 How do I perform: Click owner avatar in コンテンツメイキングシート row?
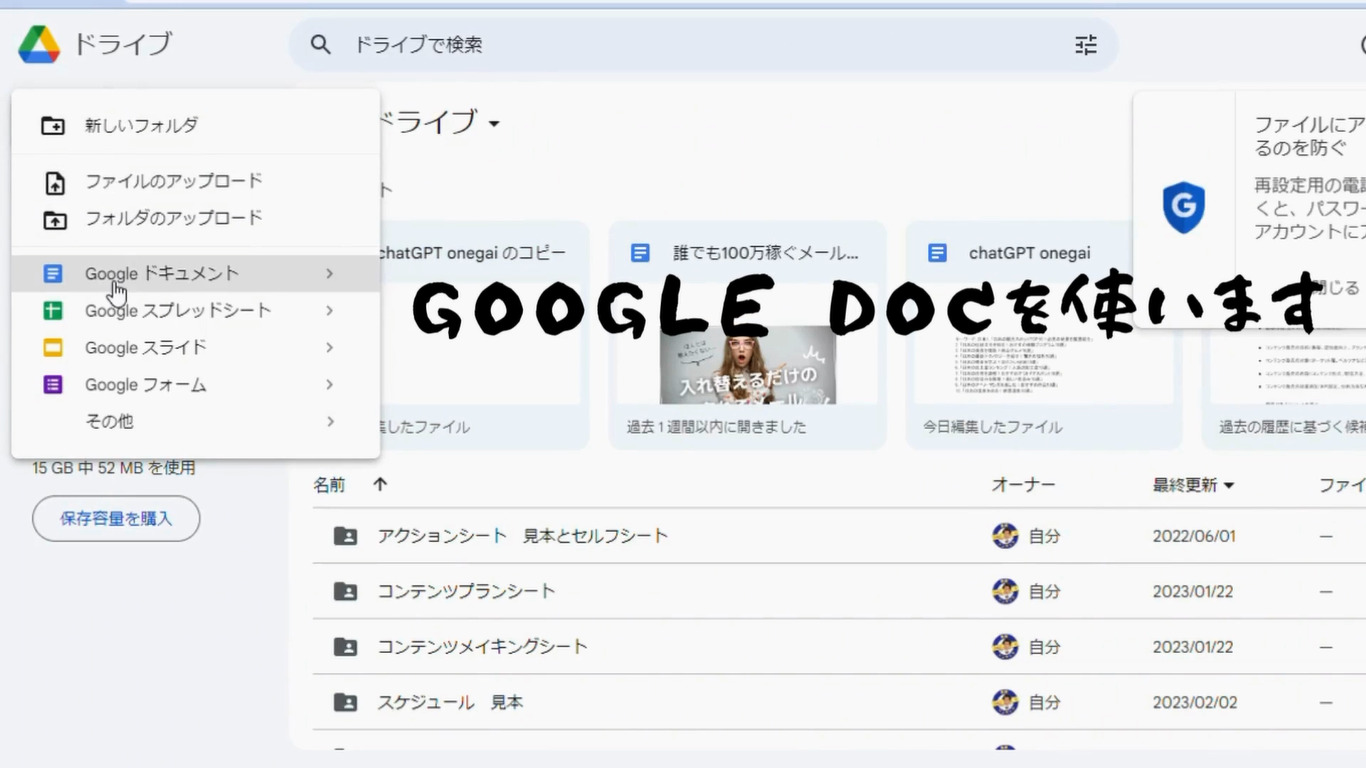click(x=1005, y=647)
